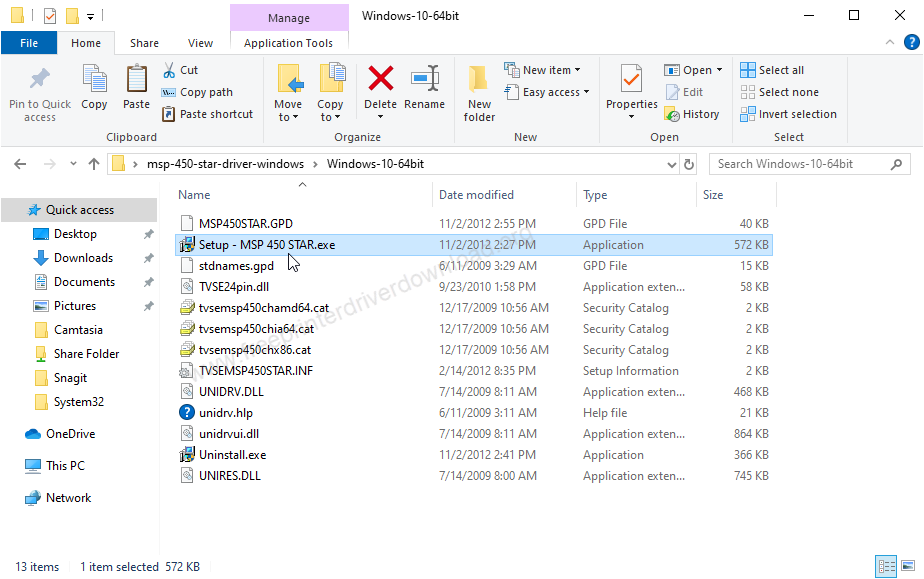Click quick access toolbar New folder icon
This screenshot has height=579, width=924.
(72, 15)
